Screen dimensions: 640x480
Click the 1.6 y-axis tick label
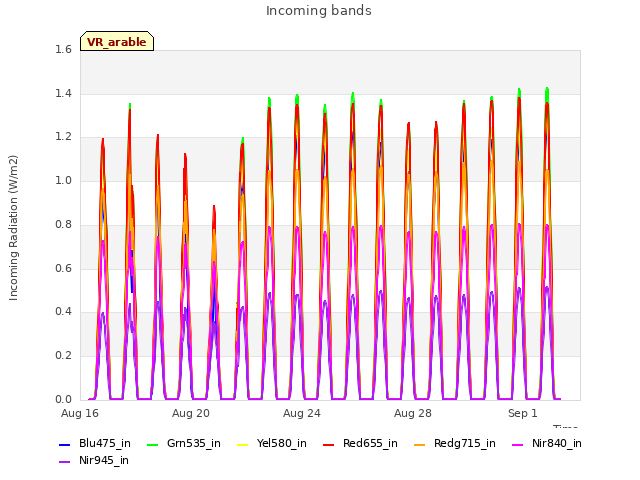click(64, 50)
